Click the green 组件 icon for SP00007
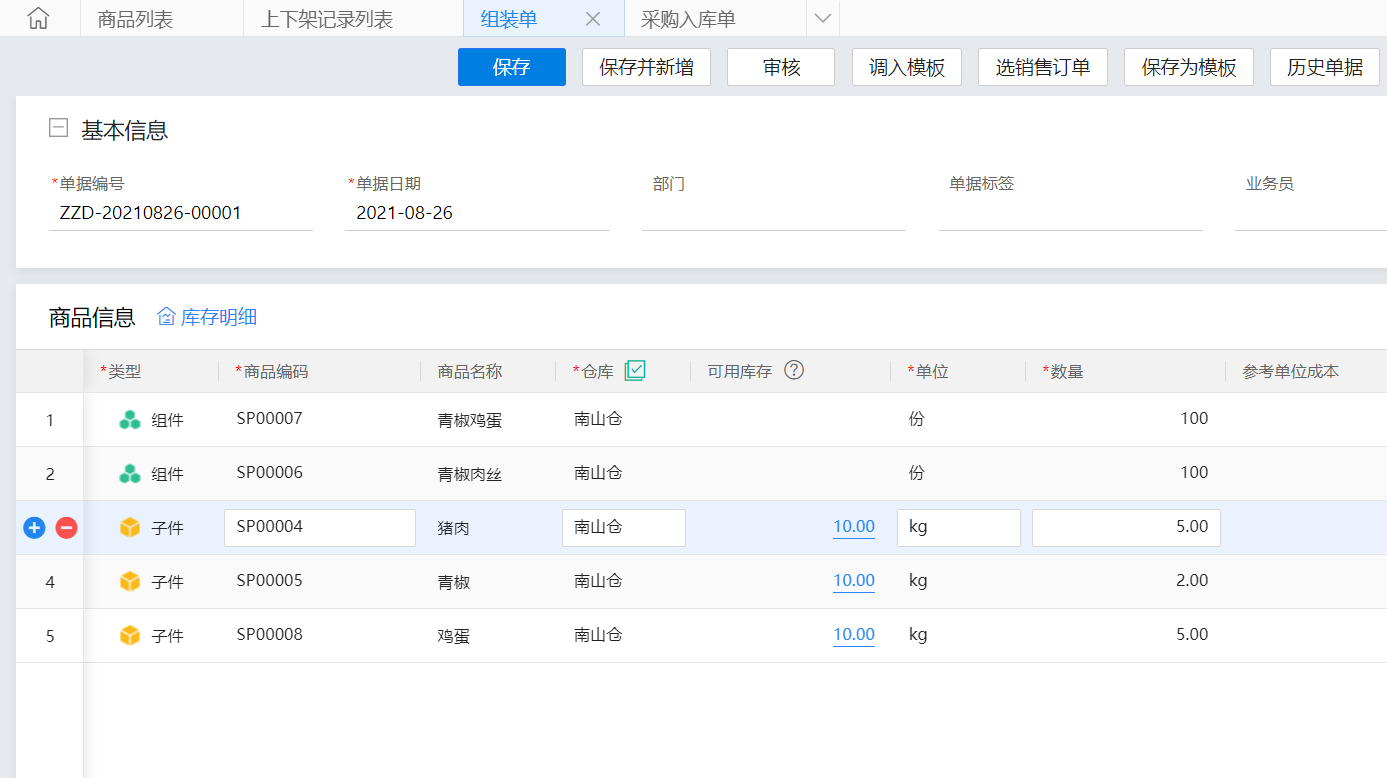The width and height of the screenshot is (1387, 778). 130,420
